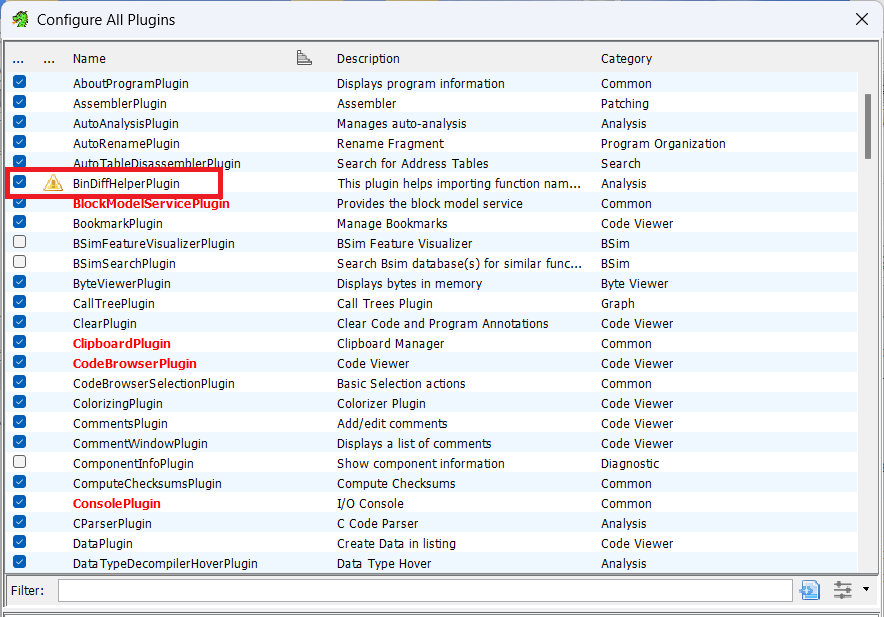Enable the ComponentInfoPlugin checkbox
This screenshot has height=617, width=884.
click(x=20, y=462)
